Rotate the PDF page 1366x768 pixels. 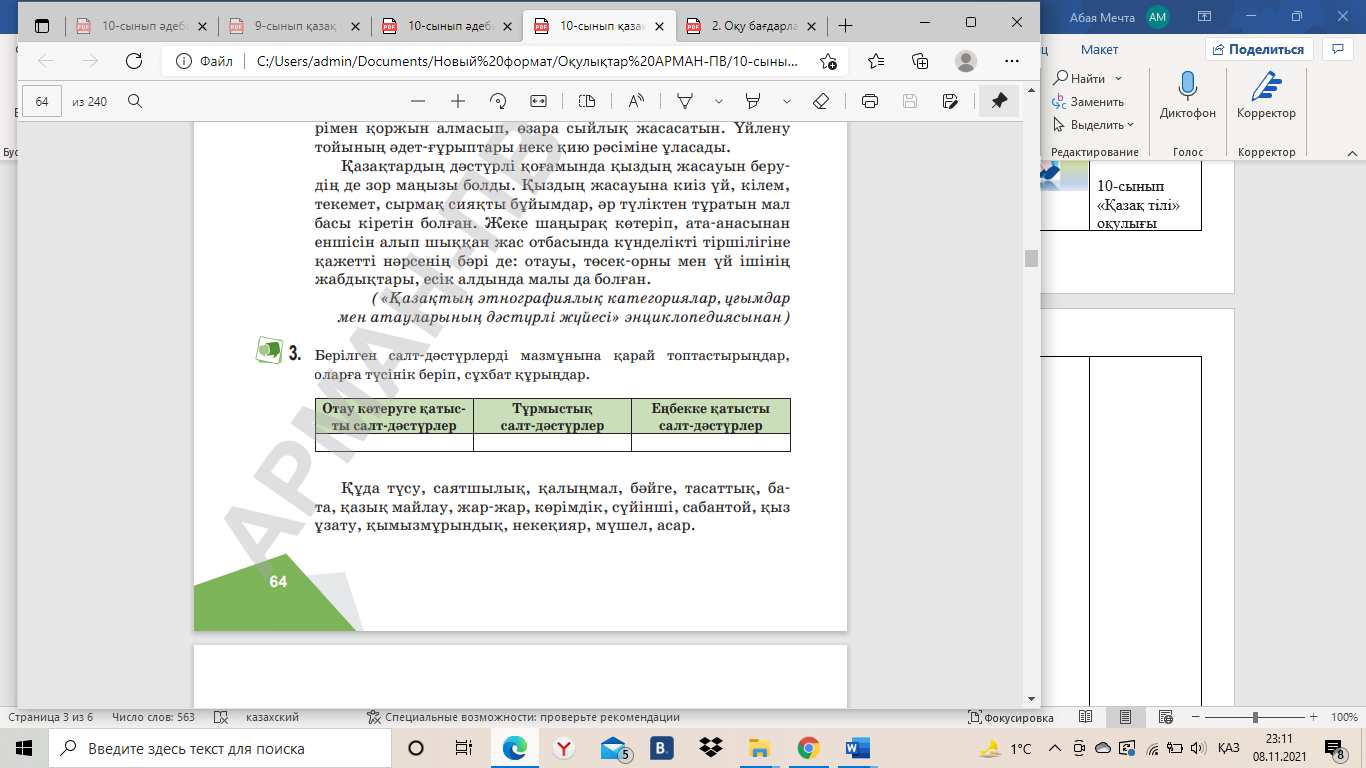click(x=498, y=101)
